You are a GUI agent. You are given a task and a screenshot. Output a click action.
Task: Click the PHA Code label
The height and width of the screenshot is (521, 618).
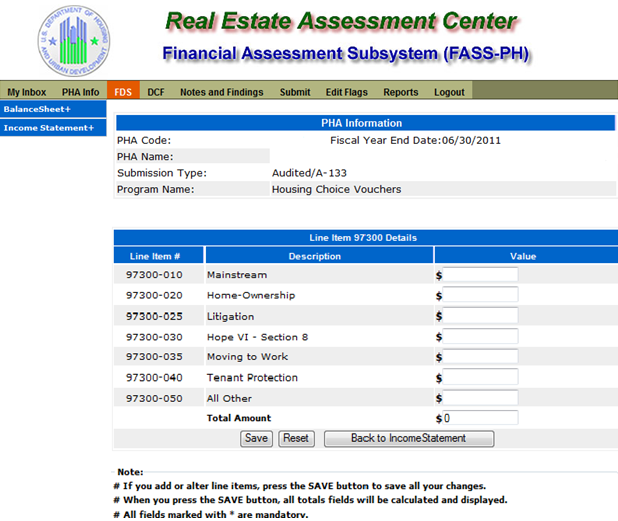tap(144, 140)
